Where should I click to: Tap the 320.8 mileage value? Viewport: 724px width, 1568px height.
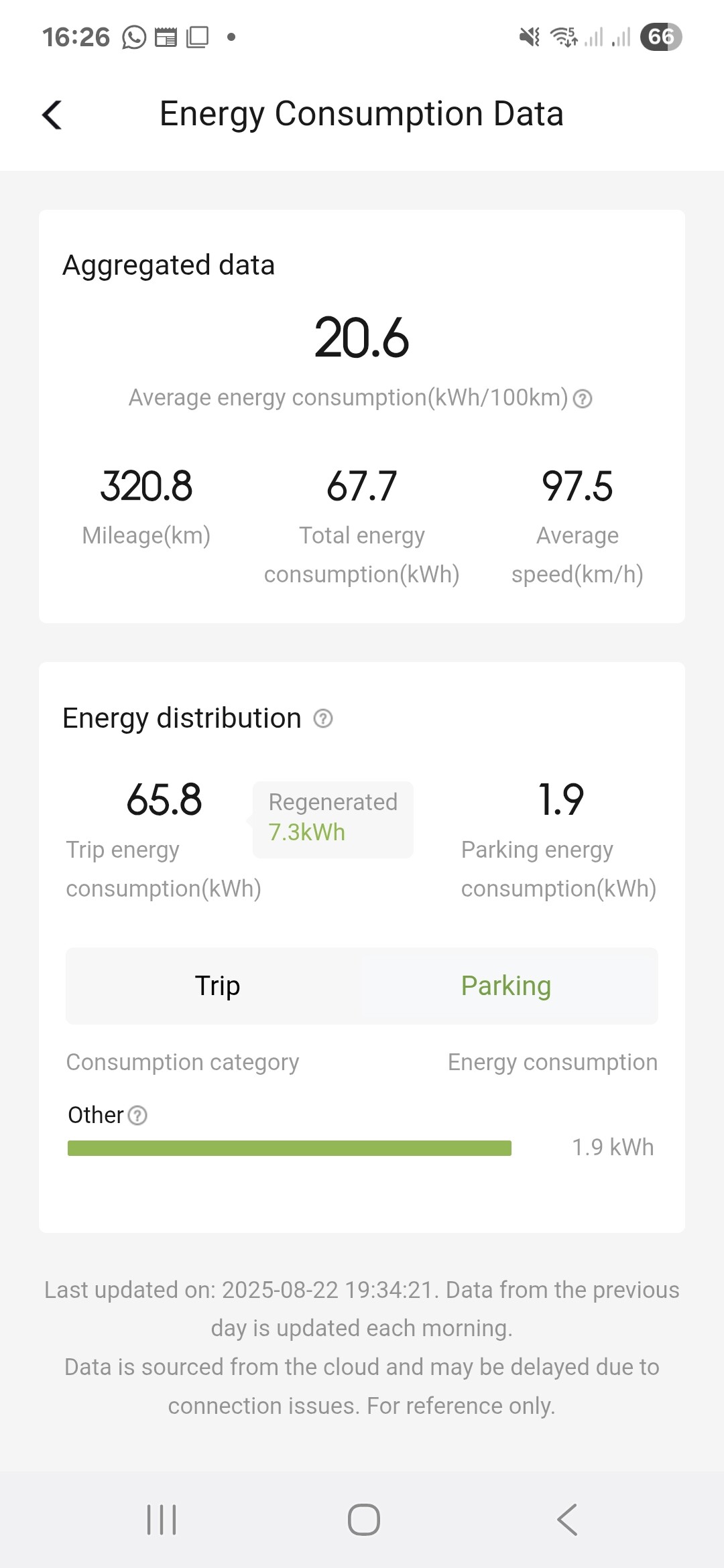click(146, 486)
